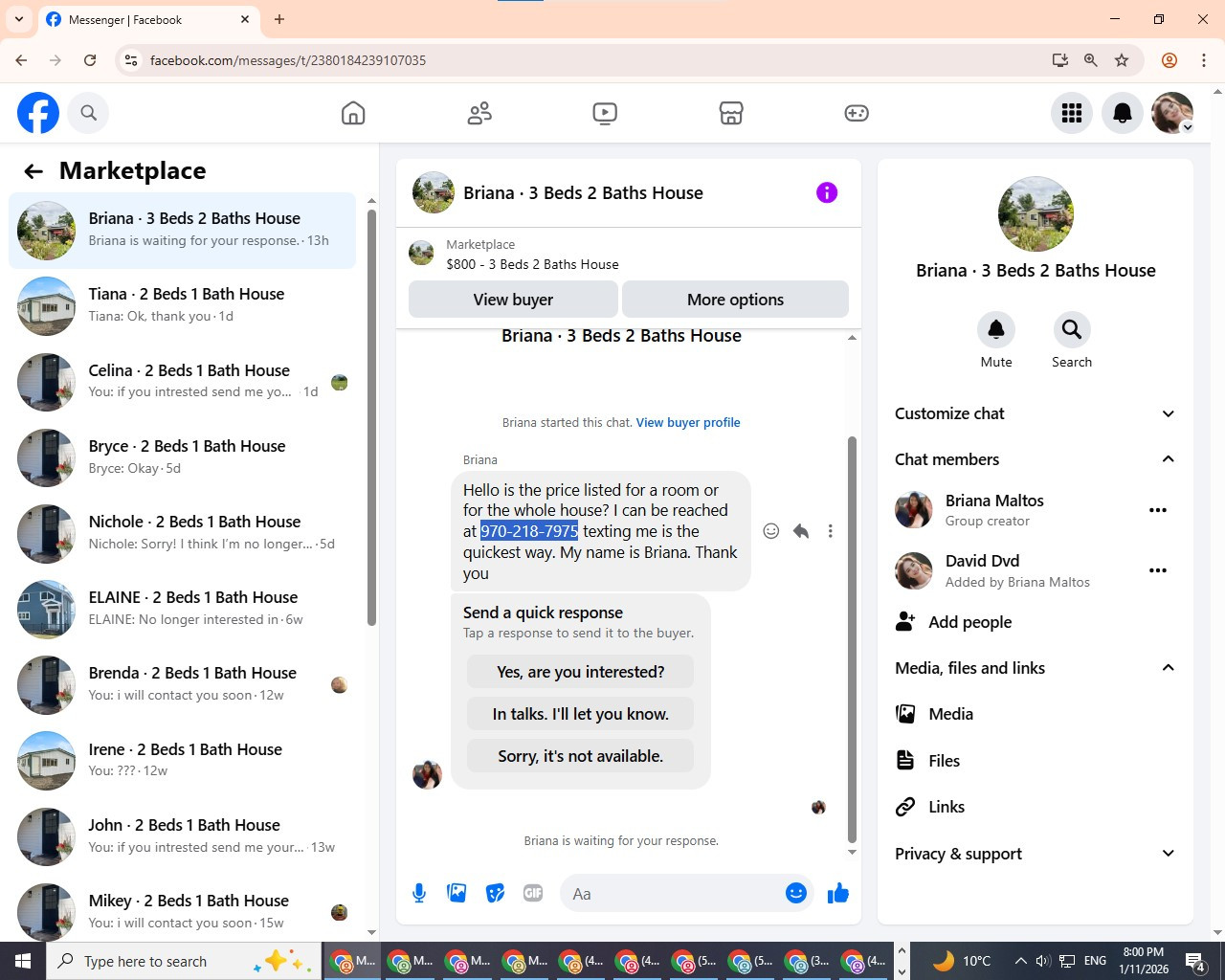This screenshot has height=980, width=1225.
Task: Click listing thumbnail beside $800 Marketplace item
Action: click(421, 254)
